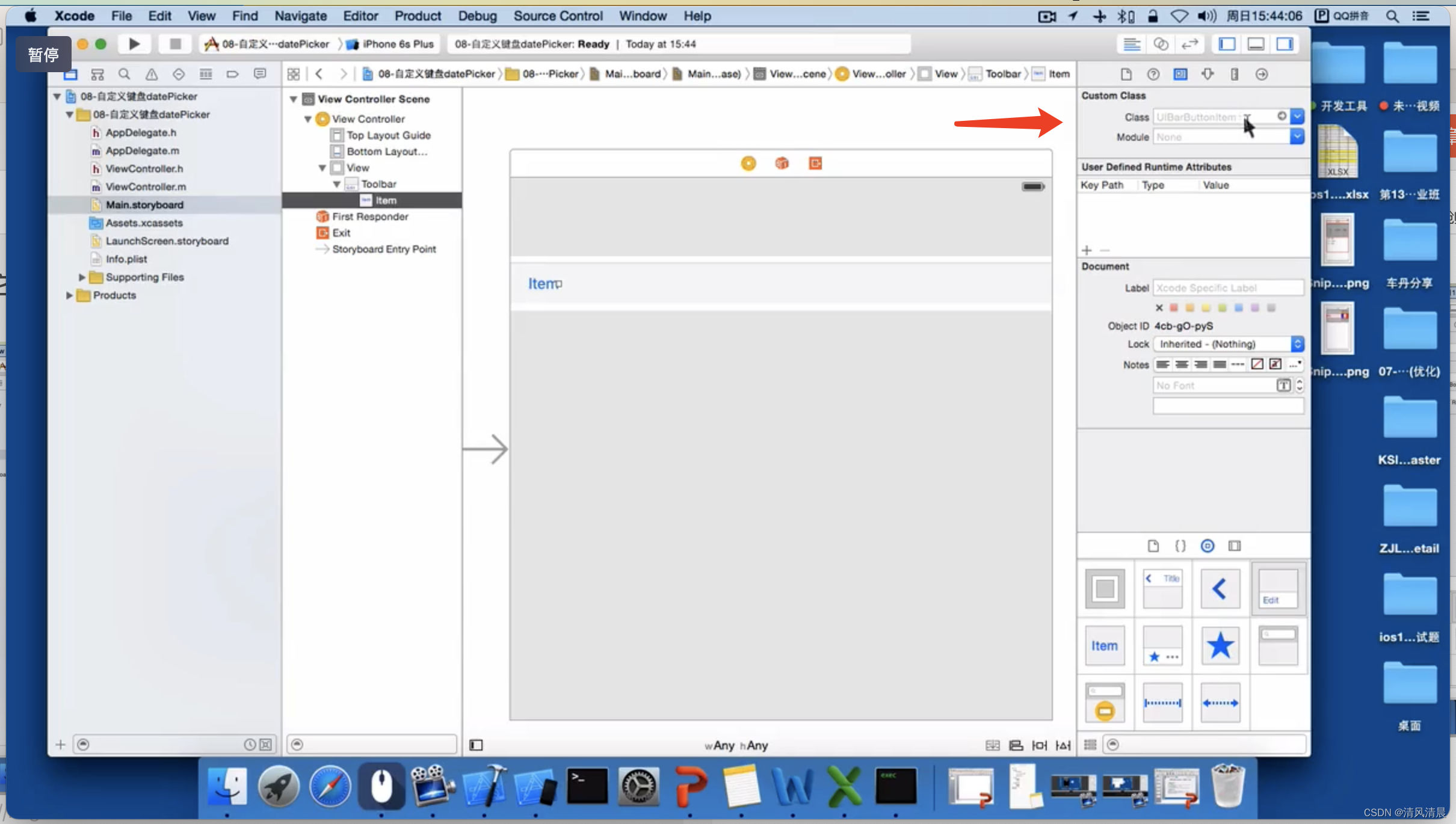Open the Project navigator icon
Viewport: 1456px width, 824px height.
70,75
